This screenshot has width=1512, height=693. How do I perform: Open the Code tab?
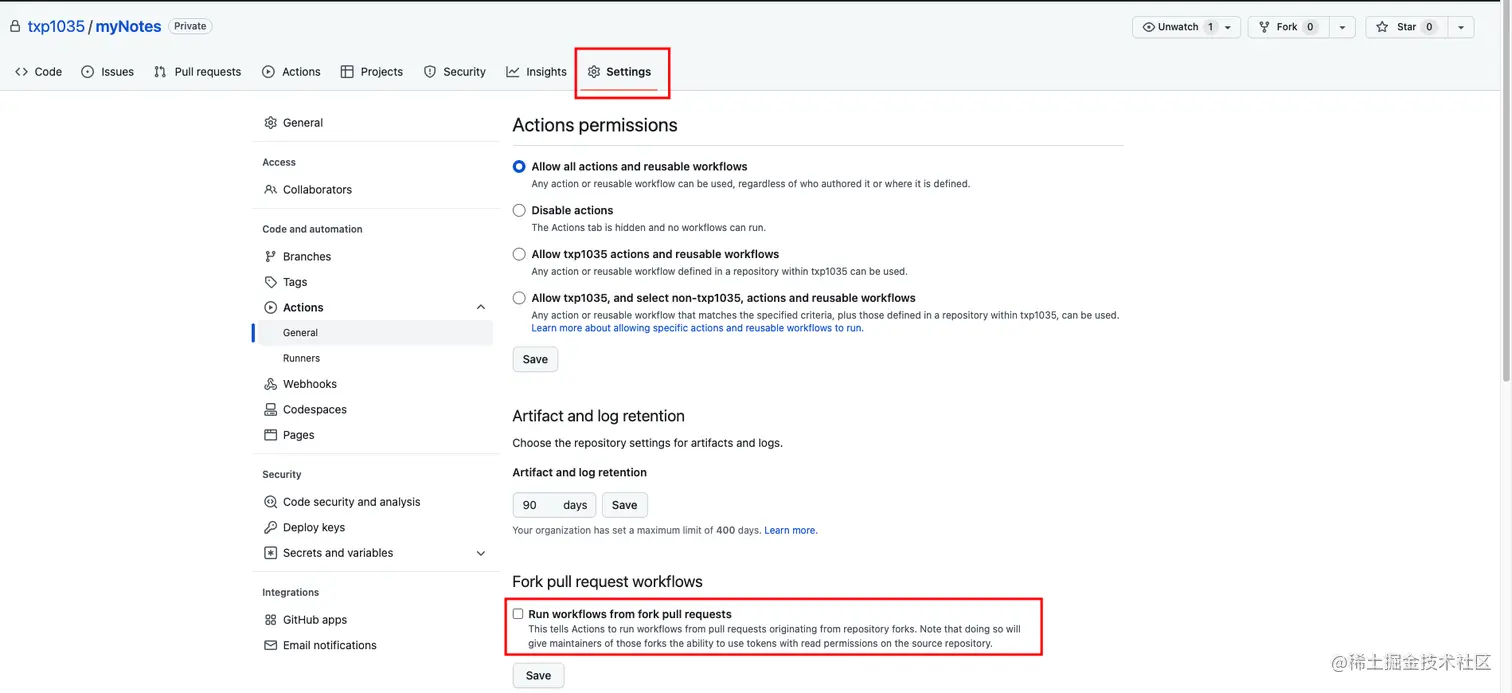point(38,72)
